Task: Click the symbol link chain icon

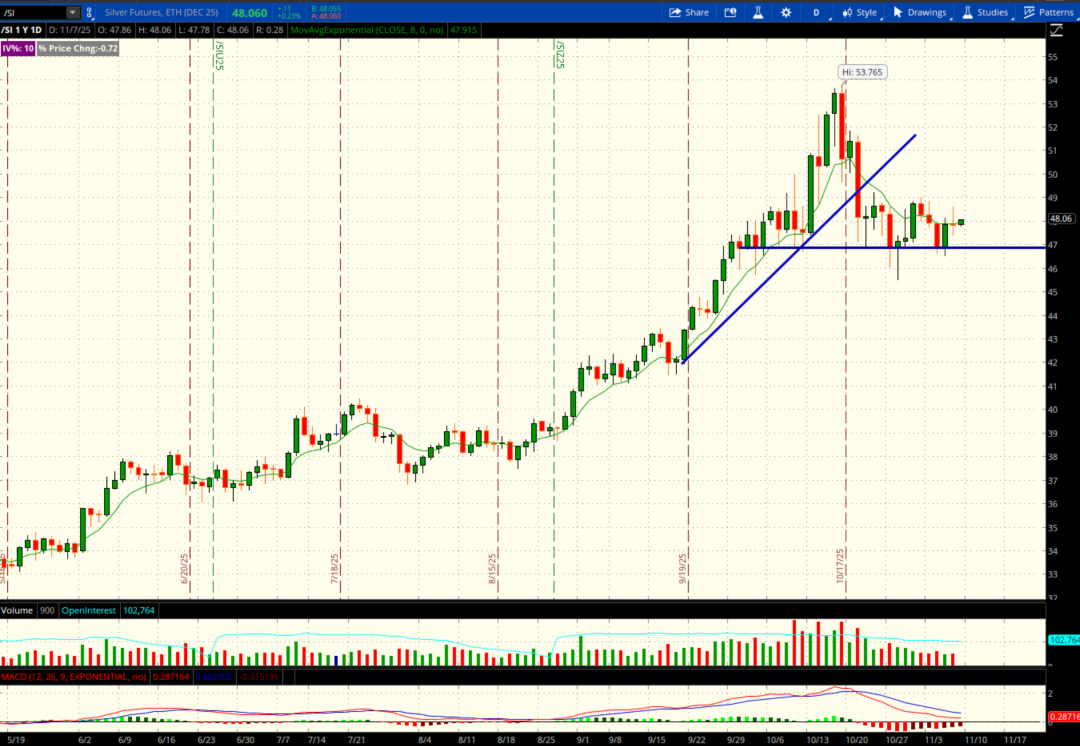Action: coord(89,12)
